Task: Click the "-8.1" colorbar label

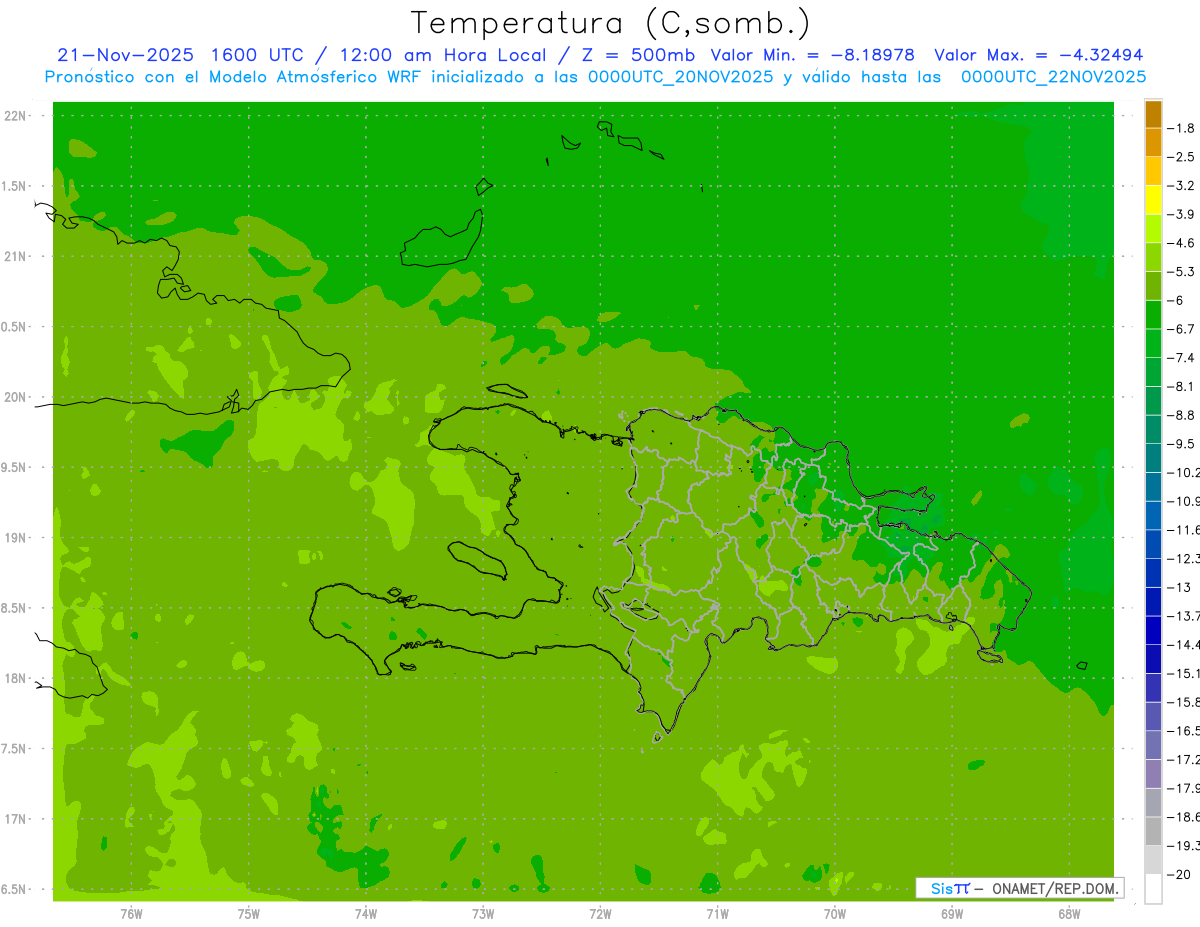Action: [x=1182, y=386]
